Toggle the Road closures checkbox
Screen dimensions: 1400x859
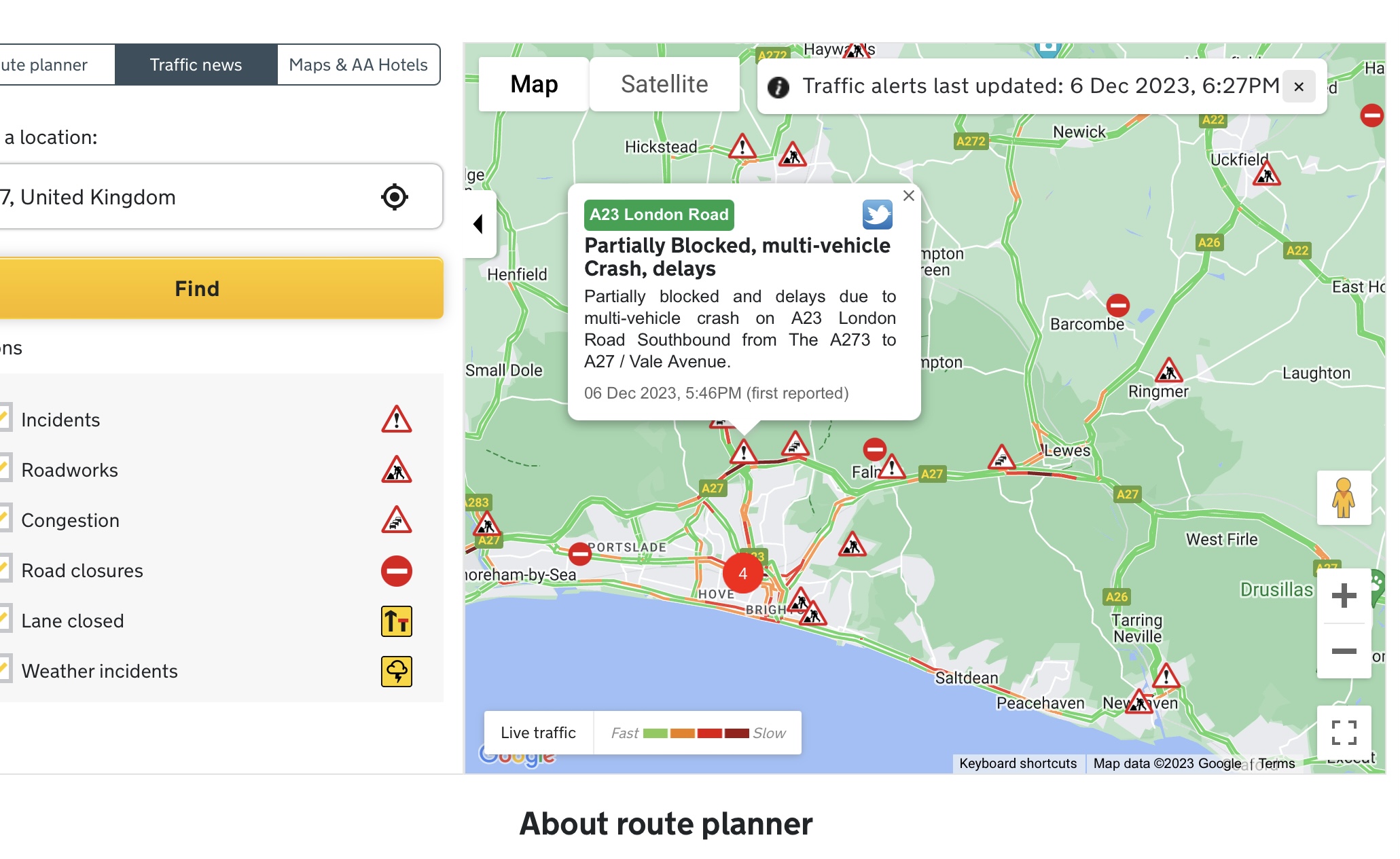(5, 569)
